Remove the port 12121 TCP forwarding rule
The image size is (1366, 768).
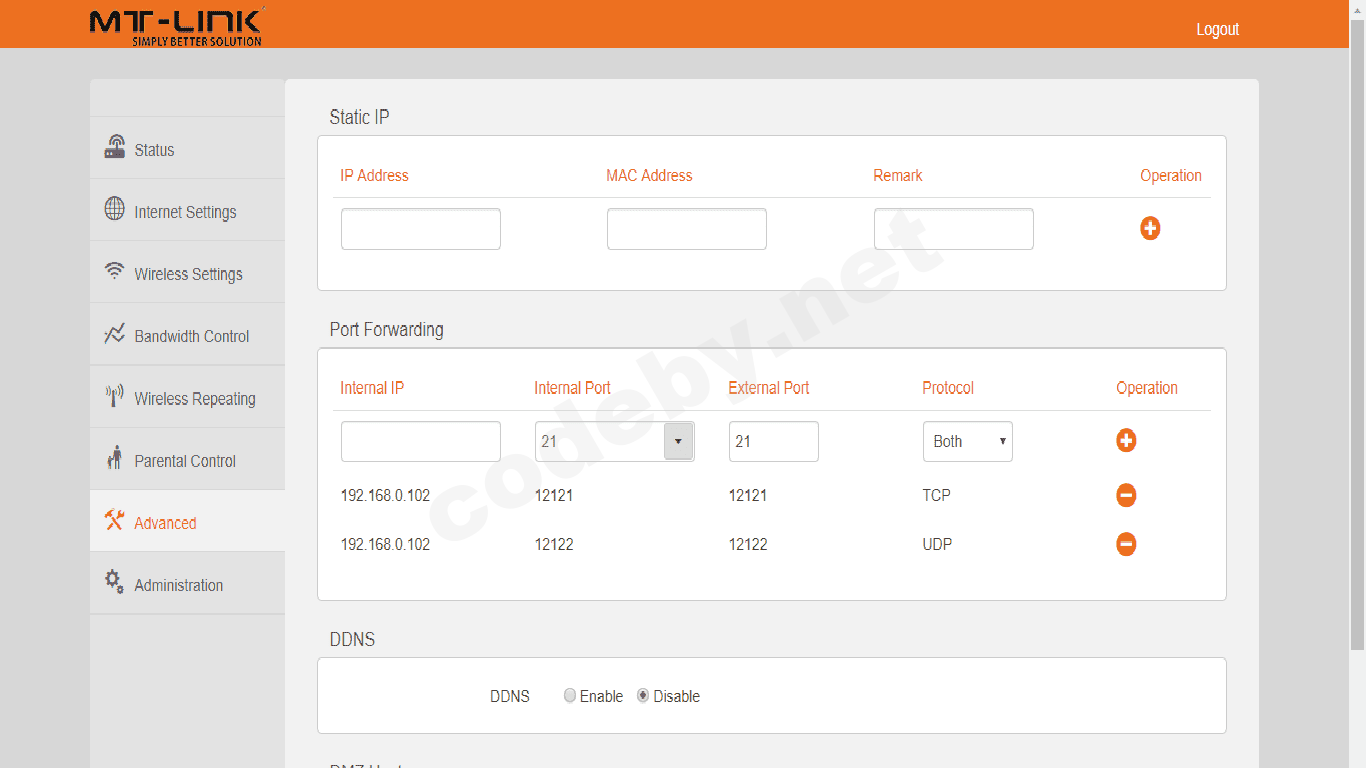(x=1126, y=495)
